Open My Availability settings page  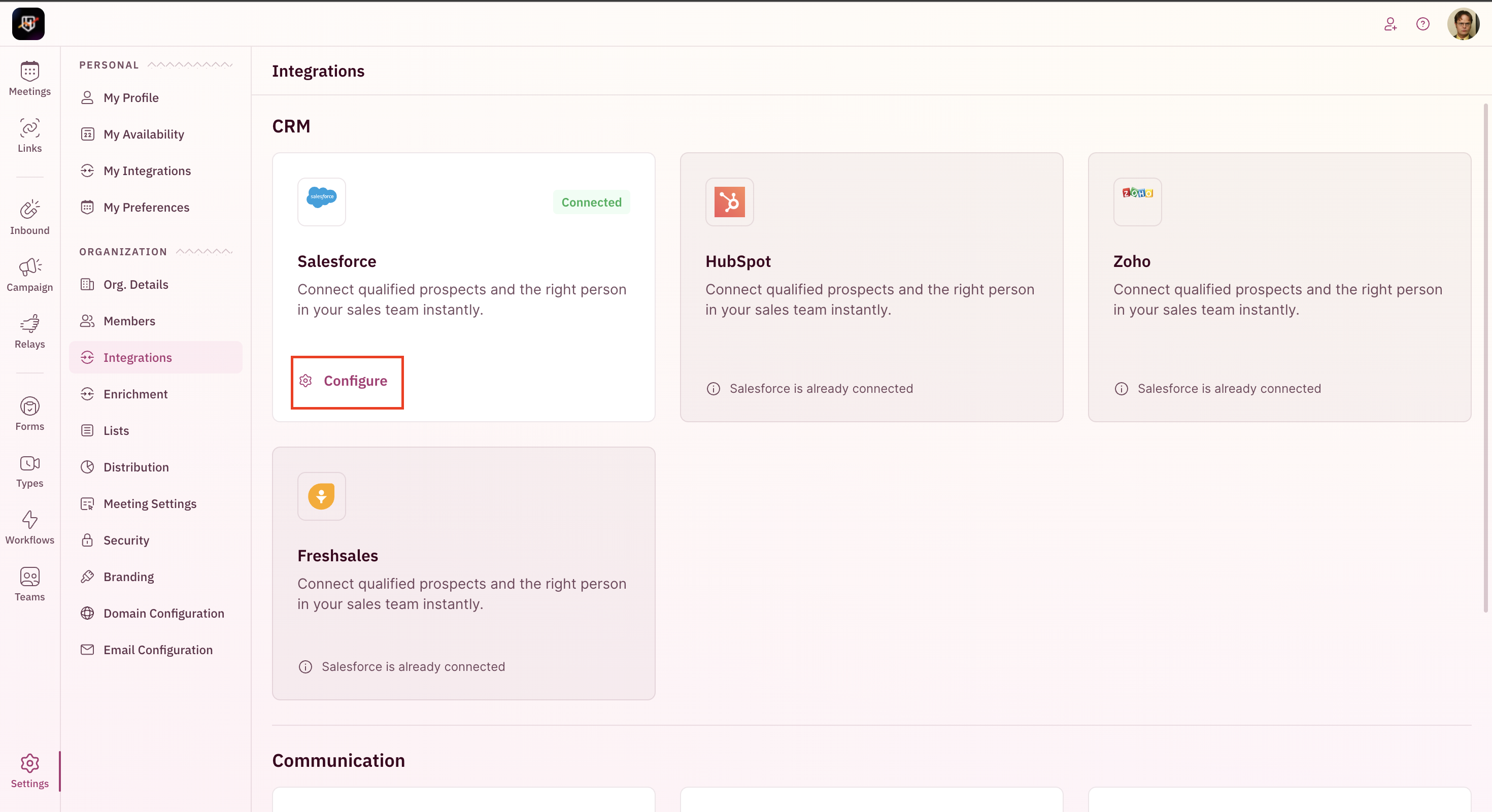coord(144,134)
